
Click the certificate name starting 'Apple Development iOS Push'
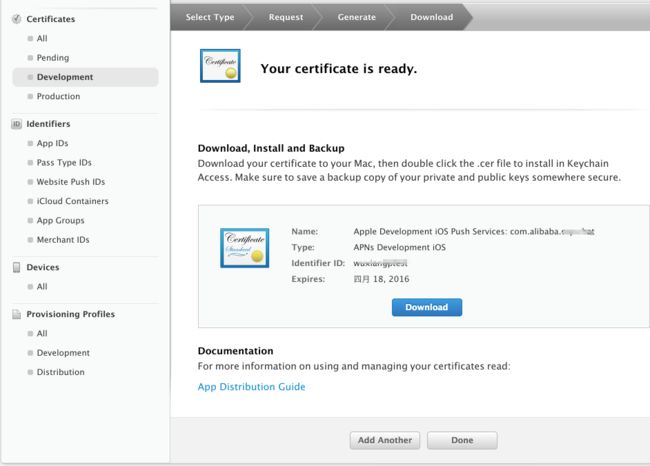click(x=474, y=231)
